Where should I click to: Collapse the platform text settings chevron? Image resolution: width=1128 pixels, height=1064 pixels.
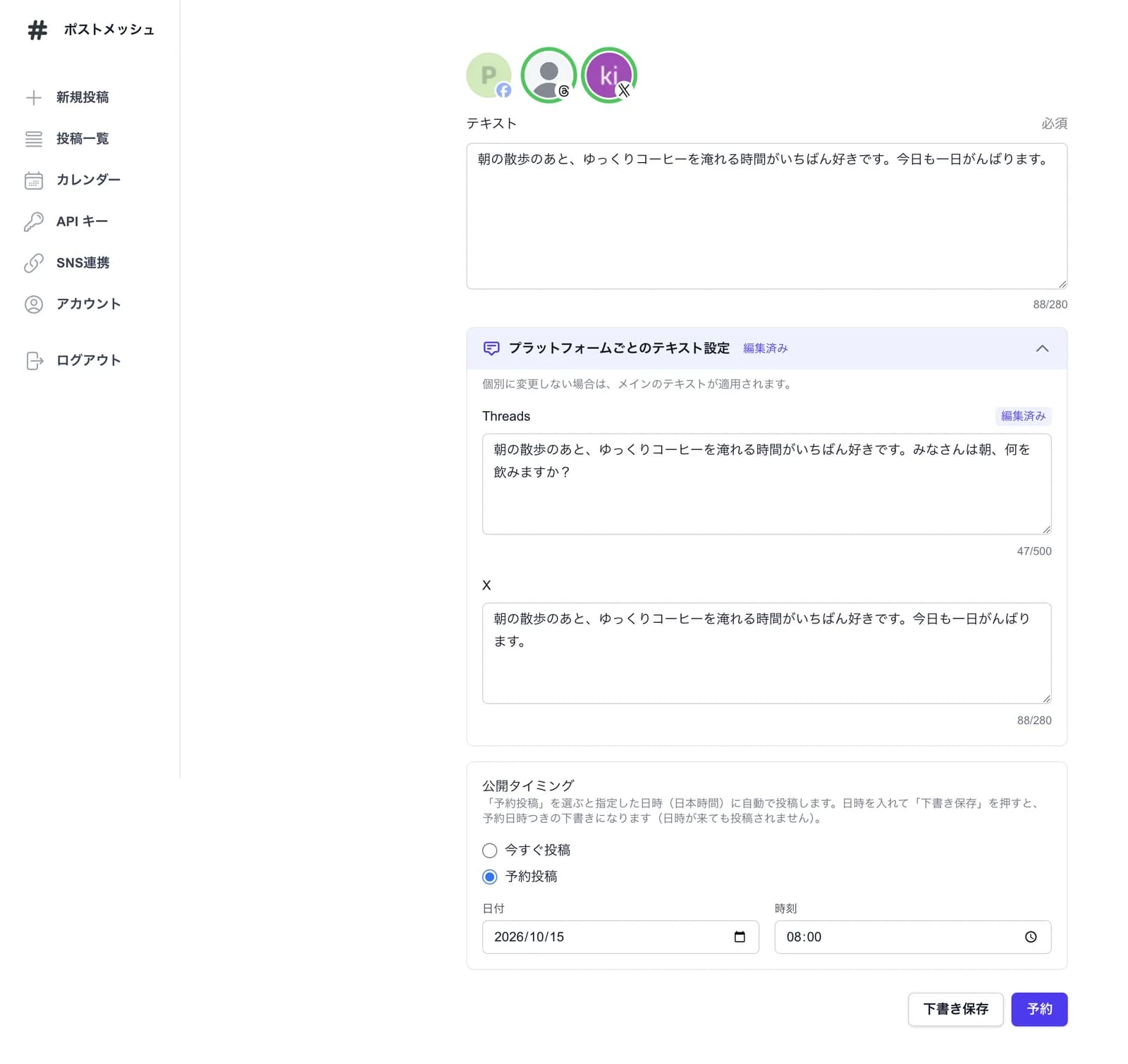(1042, 348)
